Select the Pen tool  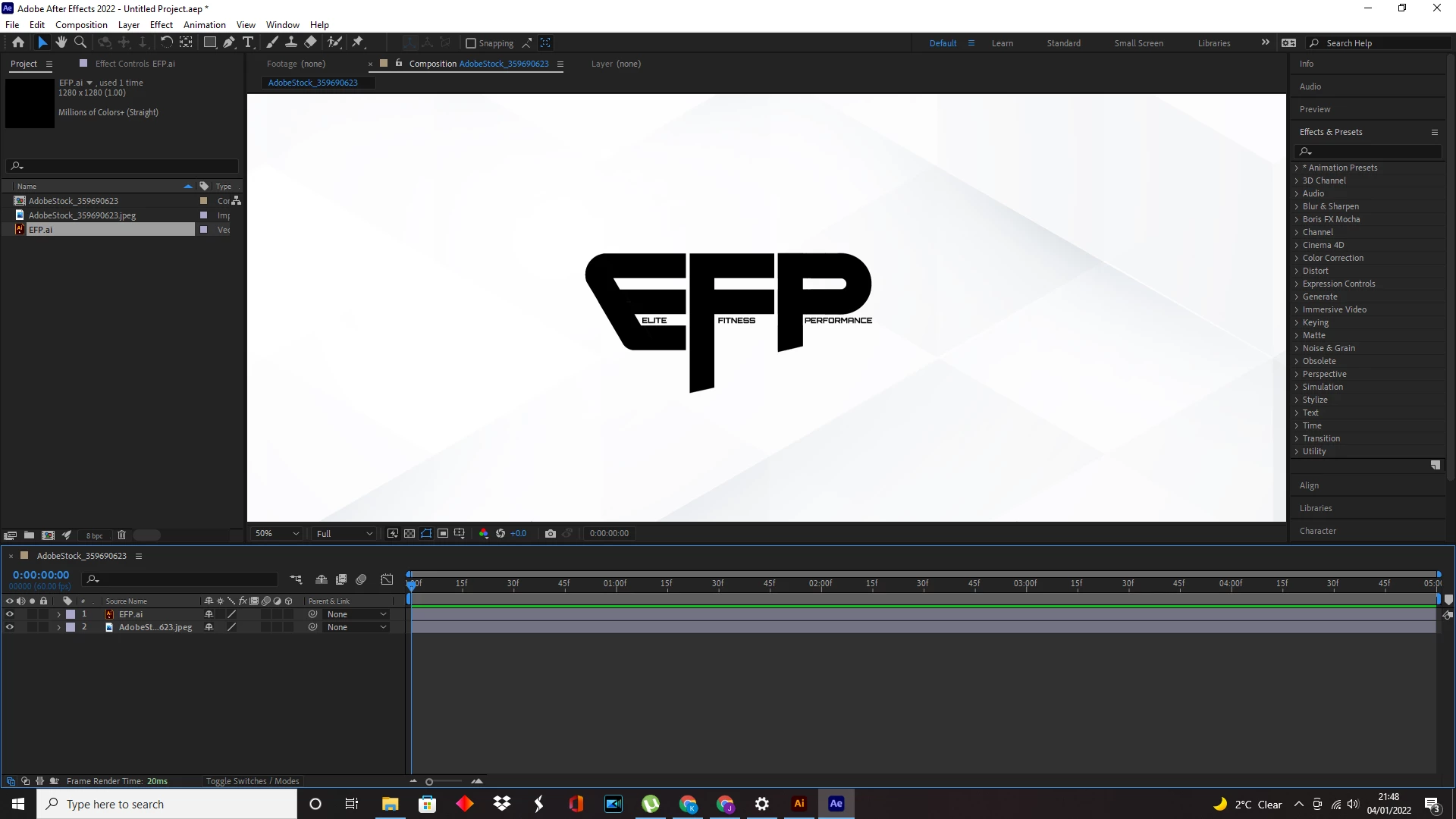[228, 42]
